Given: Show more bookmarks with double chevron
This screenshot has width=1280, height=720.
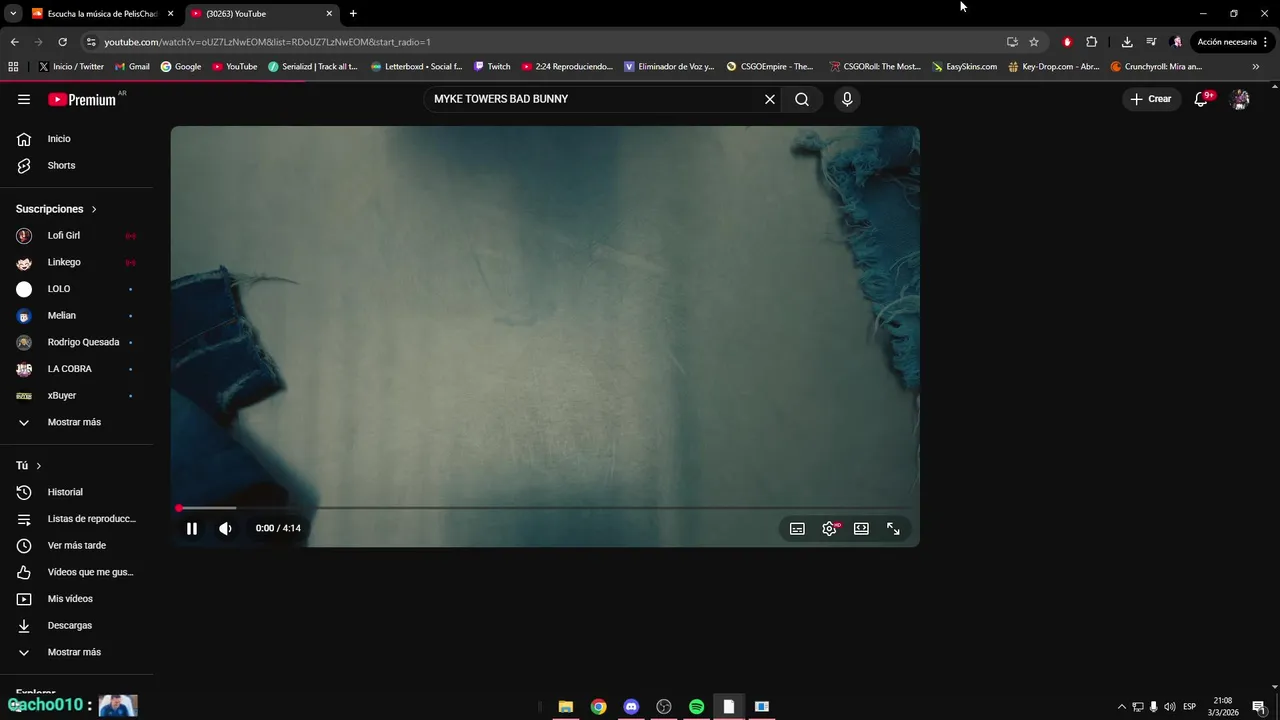Looking at the screenshot, I should coord(1256,67).
